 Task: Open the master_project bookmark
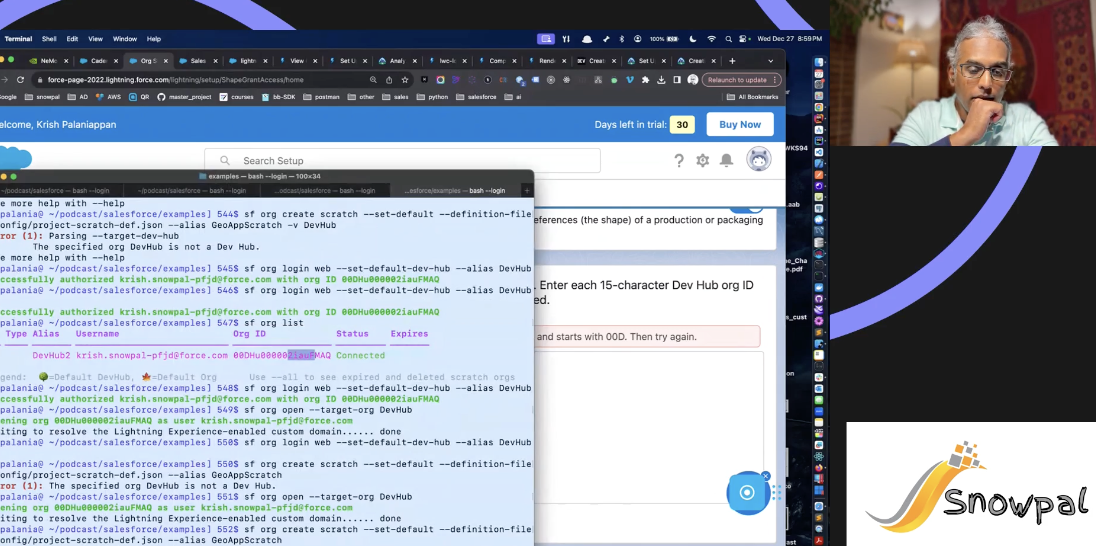click(184, 97)
